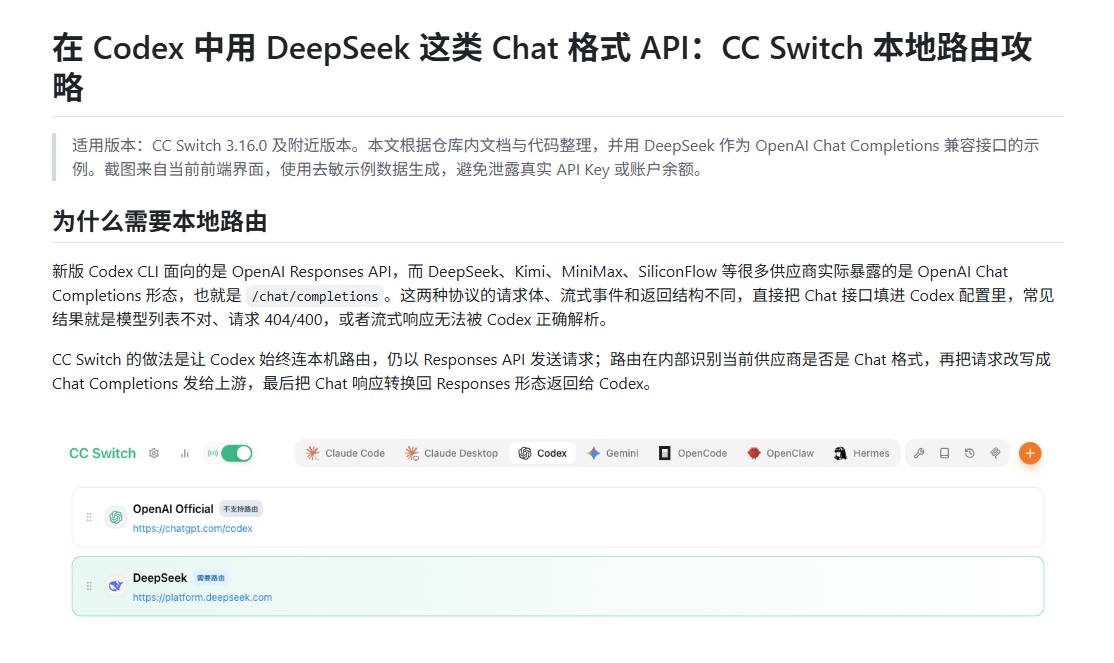This screenshot has height=663, width=1114.
Task: Click the CC Switch logo text
Action: [102, 453]
